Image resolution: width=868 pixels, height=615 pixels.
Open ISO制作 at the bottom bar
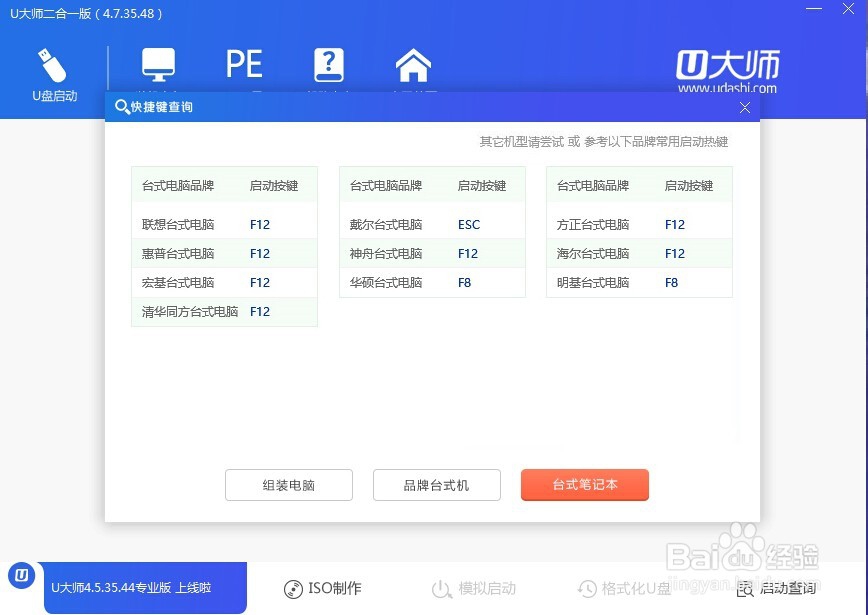[322, 588]
